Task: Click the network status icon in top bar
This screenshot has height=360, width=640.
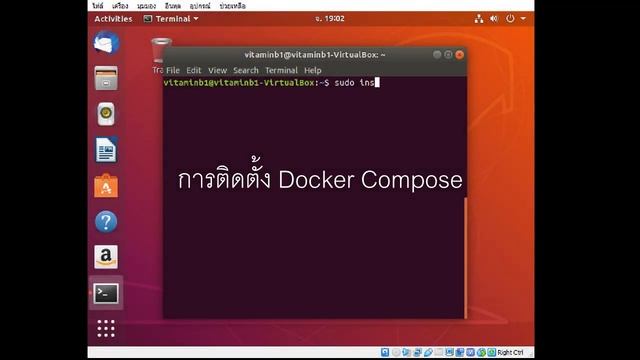Action: (x=479, y=19)
